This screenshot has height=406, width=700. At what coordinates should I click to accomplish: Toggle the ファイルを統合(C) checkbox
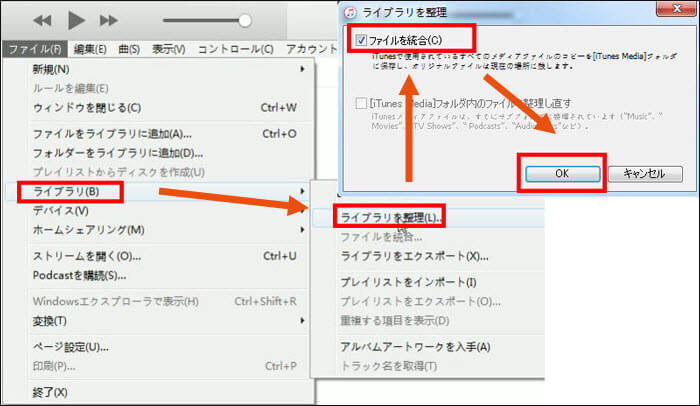[360, 41]
